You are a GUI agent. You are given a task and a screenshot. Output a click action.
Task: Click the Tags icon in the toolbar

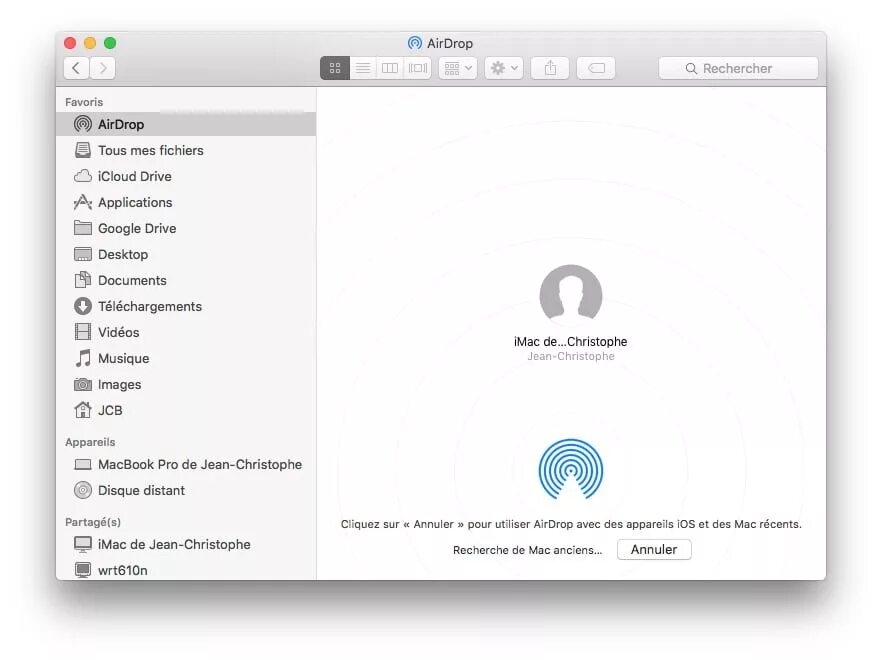pyautogui.click(x=596, y=67)
